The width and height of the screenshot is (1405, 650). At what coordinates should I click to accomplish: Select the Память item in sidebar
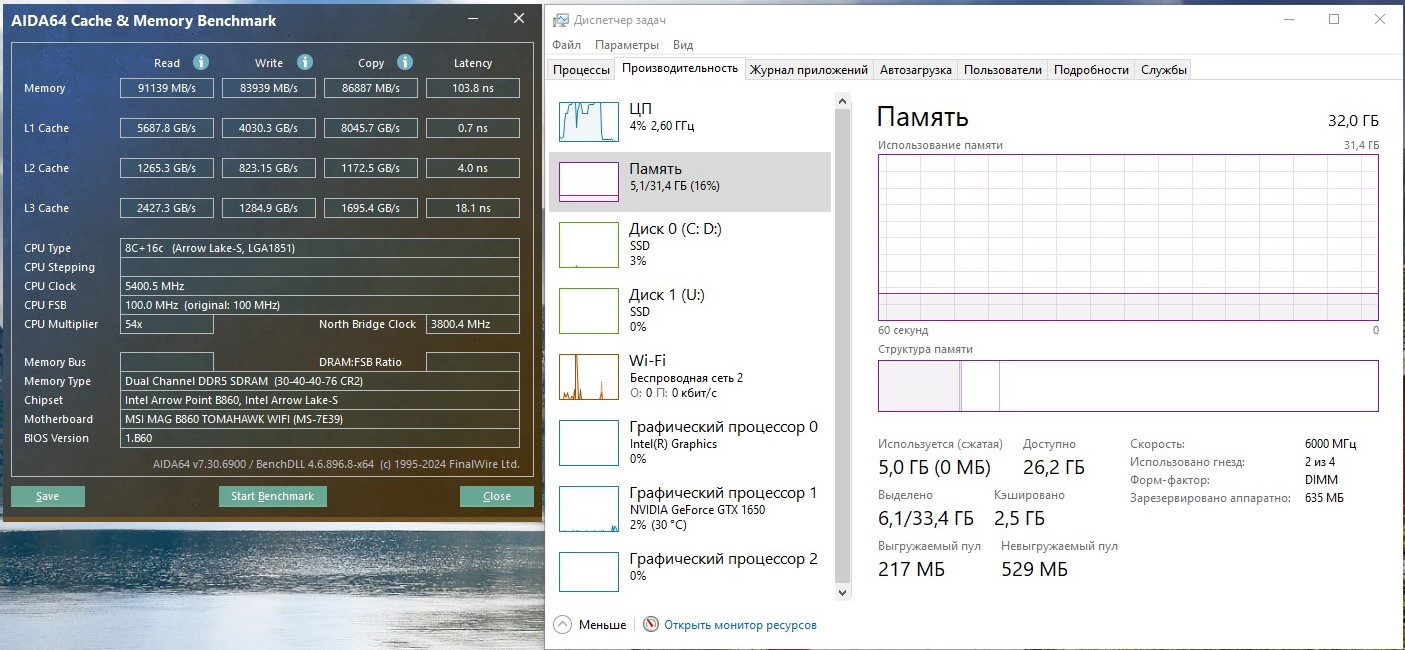690,182
